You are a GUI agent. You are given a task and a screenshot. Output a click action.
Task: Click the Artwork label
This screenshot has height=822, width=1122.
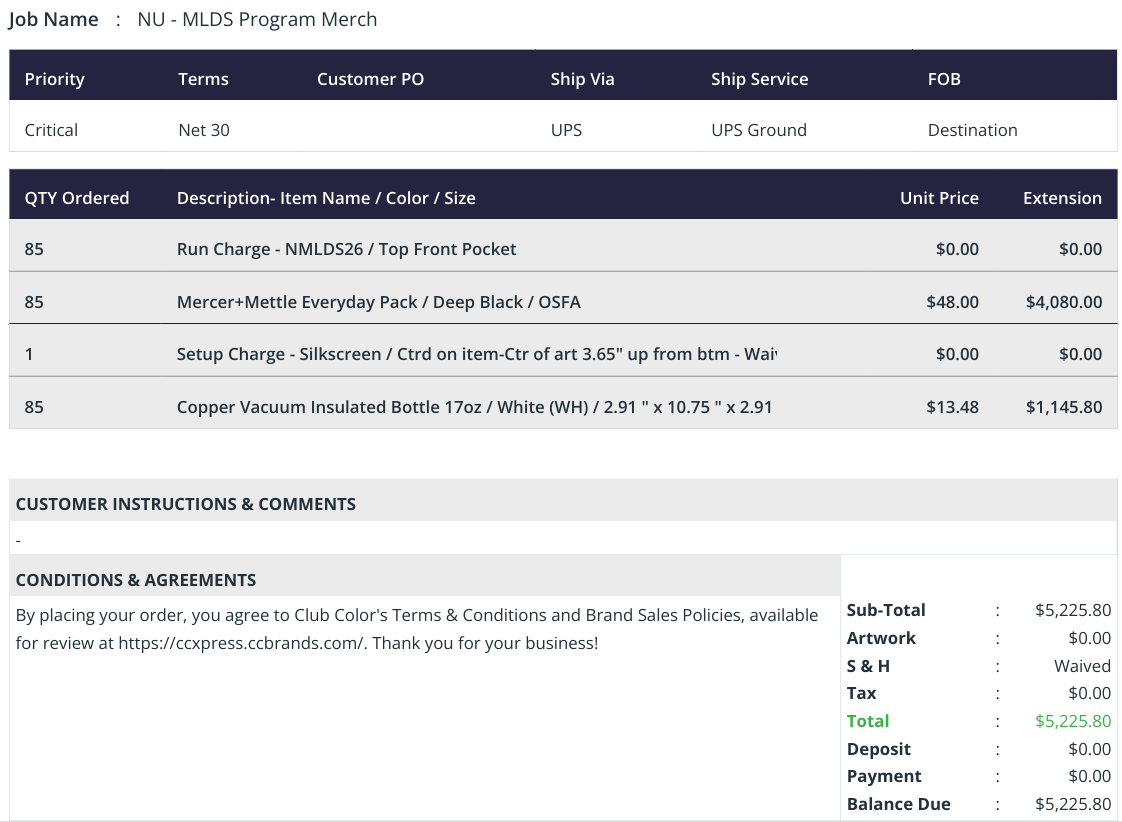(881, 638)
